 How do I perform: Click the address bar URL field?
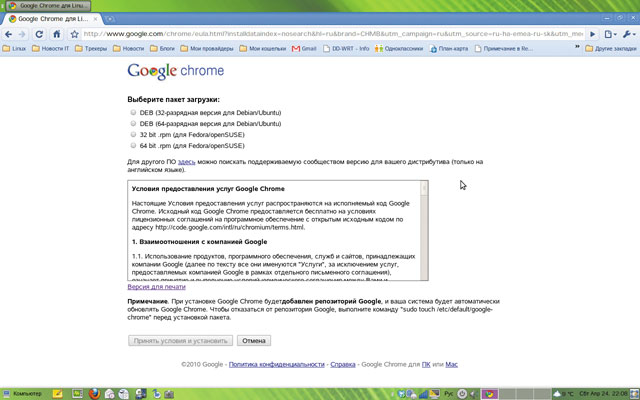coord(333,34)
